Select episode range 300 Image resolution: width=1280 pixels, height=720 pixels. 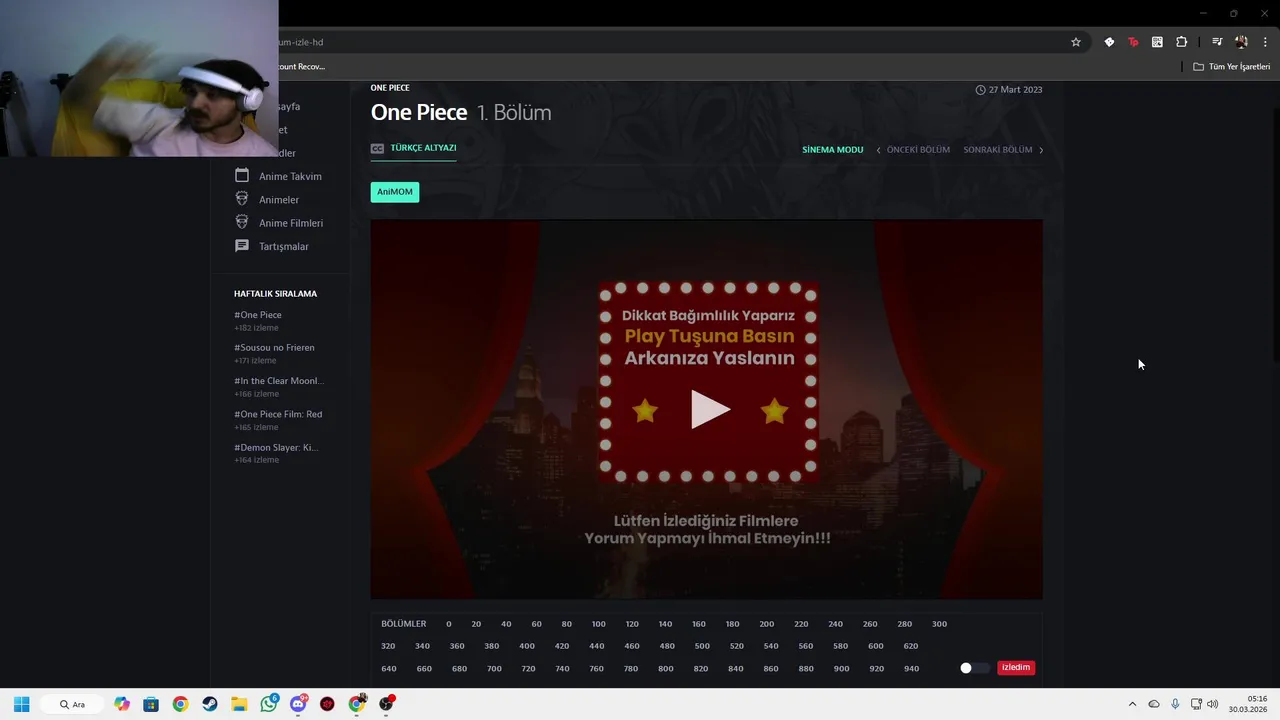[939, 624]
